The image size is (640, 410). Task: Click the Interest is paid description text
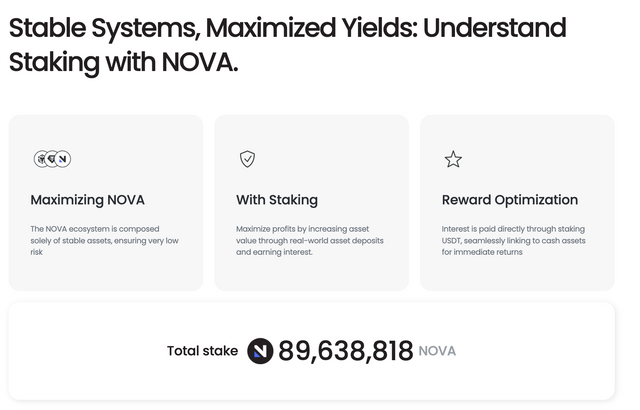click(513, 240)
